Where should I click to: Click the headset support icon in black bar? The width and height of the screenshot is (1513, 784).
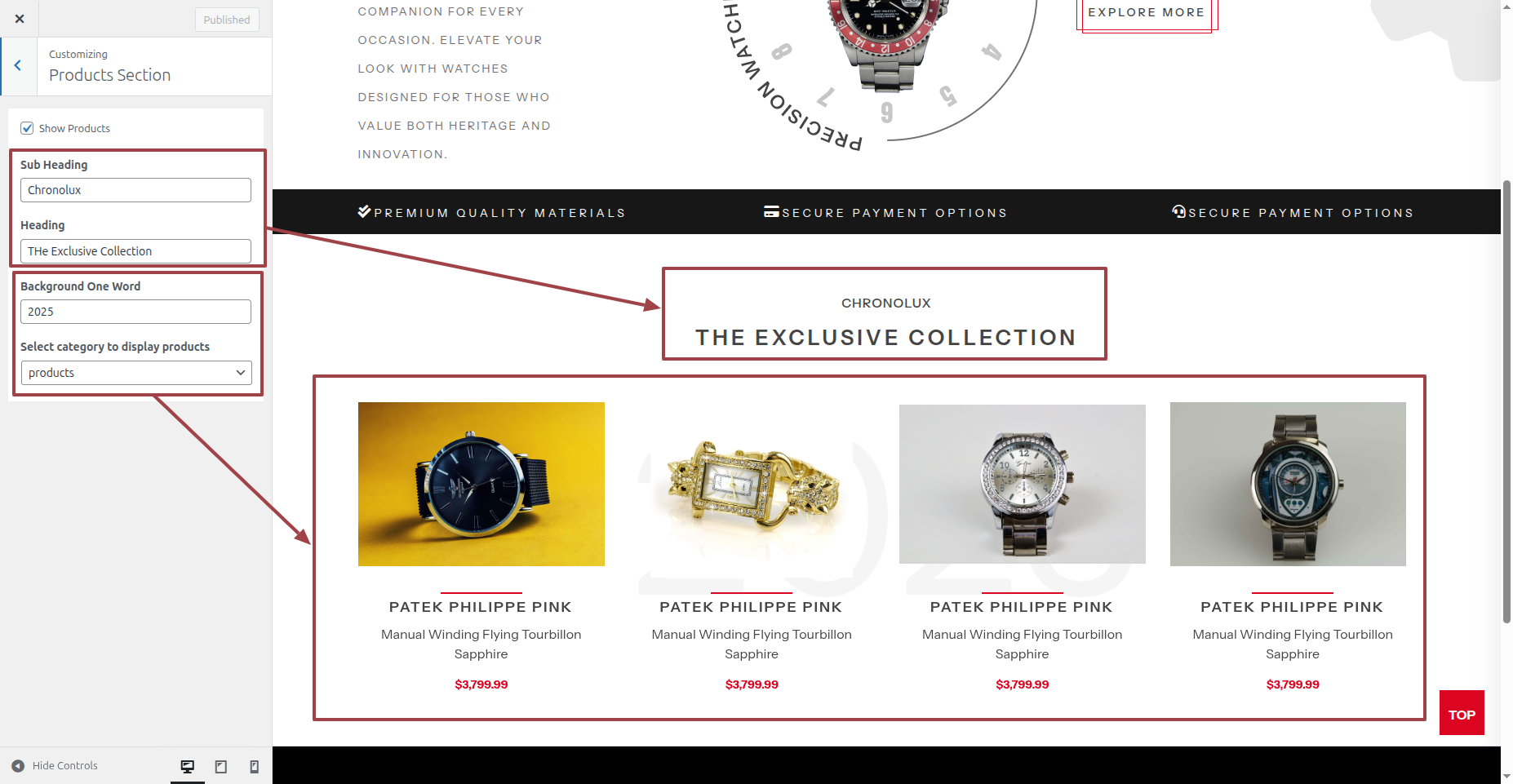pyautogui.click(x=1178, y=211)
